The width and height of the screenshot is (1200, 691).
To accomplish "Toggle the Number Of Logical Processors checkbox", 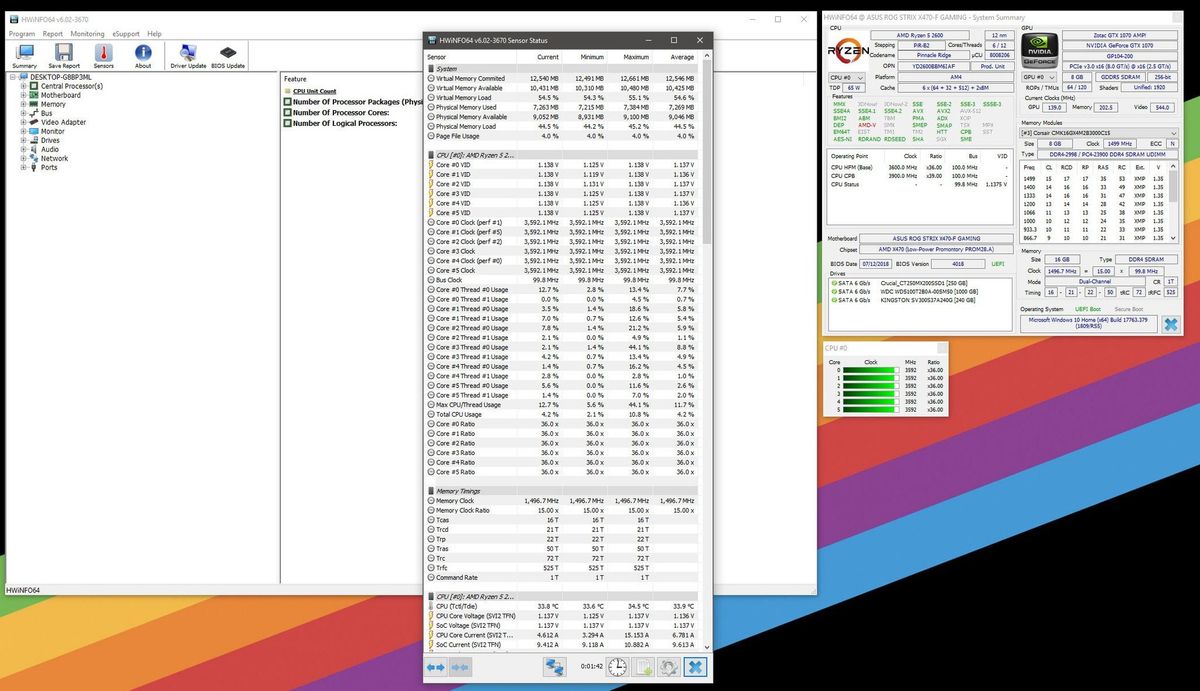I will click(x=289, y=123).
